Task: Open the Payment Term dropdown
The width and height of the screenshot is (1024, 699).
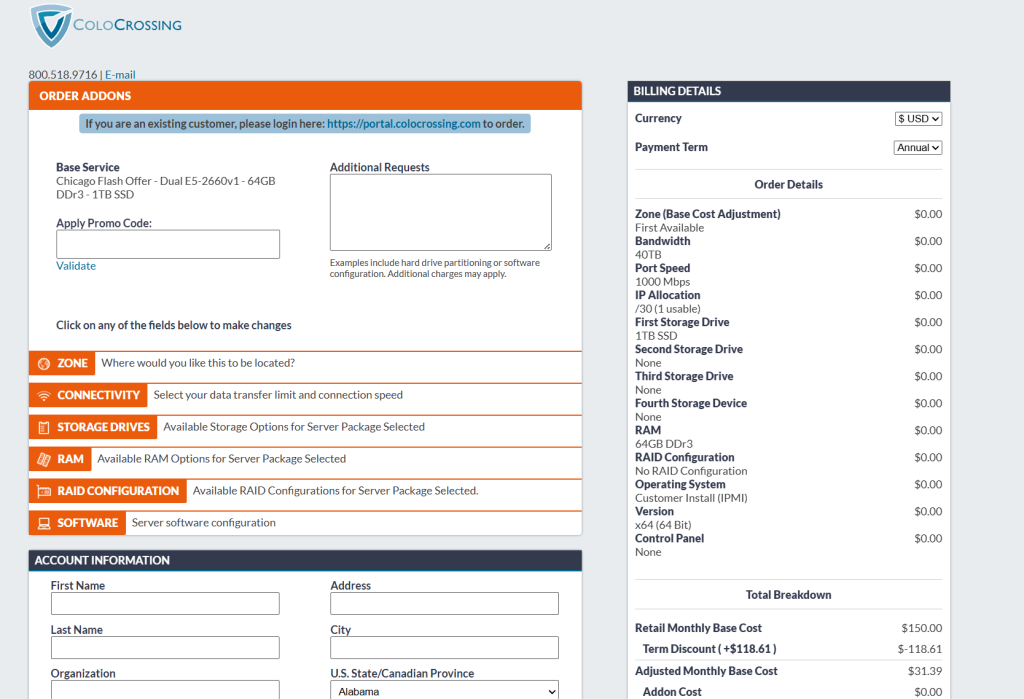Action: click(x=917, y=148)
